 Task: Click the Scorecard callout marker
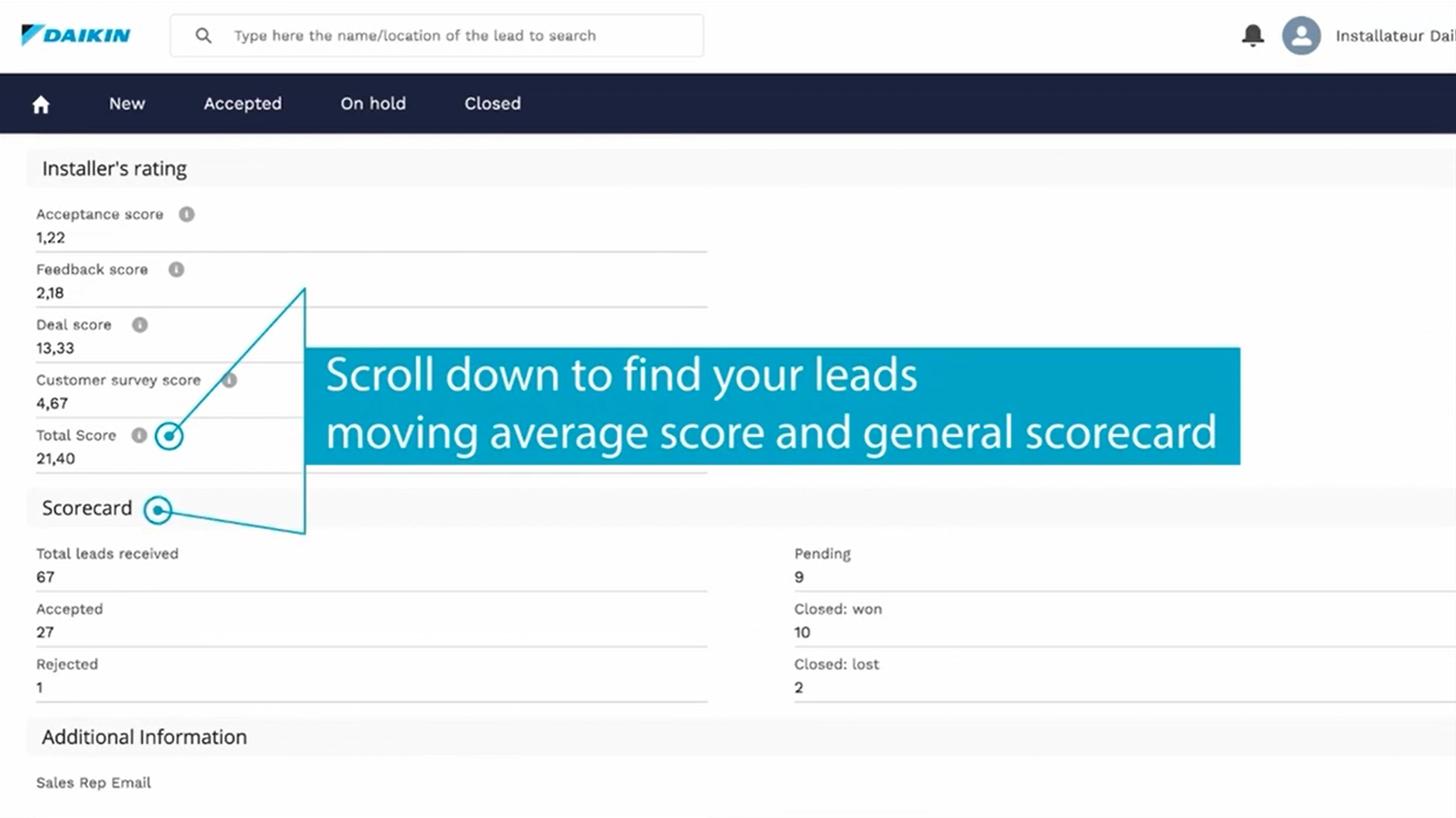158,510
